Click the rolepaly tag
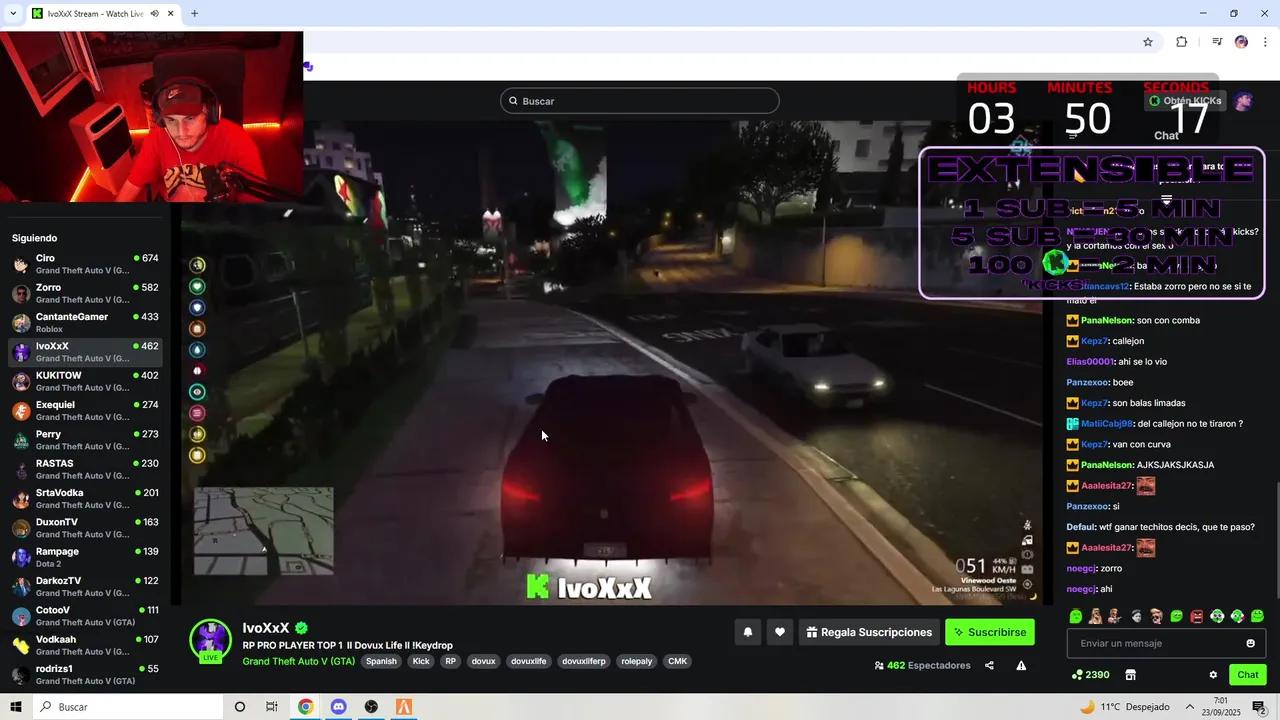Screen dimensions: 1280x720 [x=637, y=661]
